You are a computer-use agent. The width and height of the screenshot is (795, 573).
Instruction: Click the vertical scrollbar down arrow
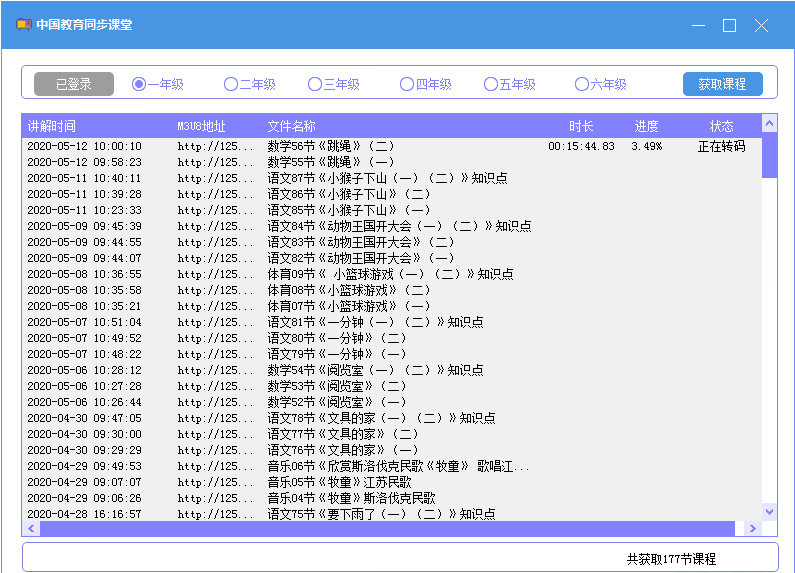(x=769, y=512)
